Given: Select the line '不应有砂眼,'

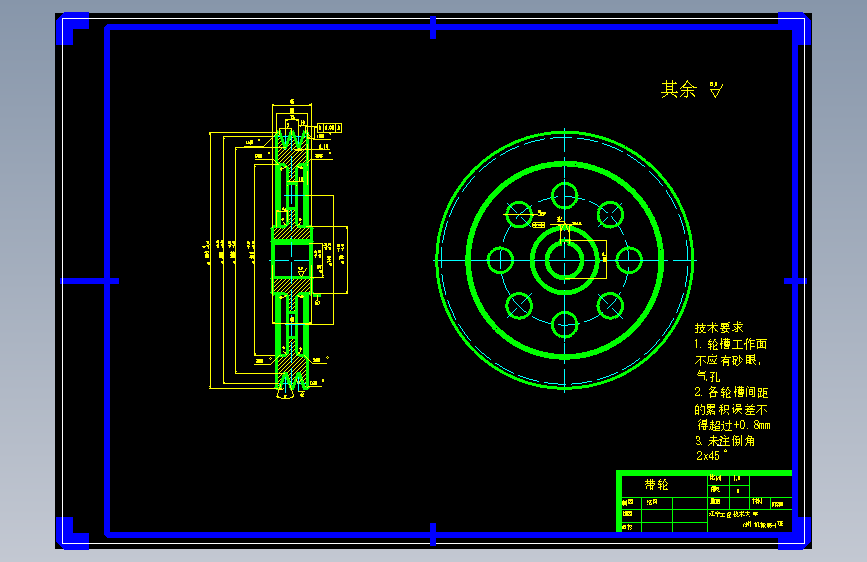Looking at the screenshot, I should [x=728, y=360].
